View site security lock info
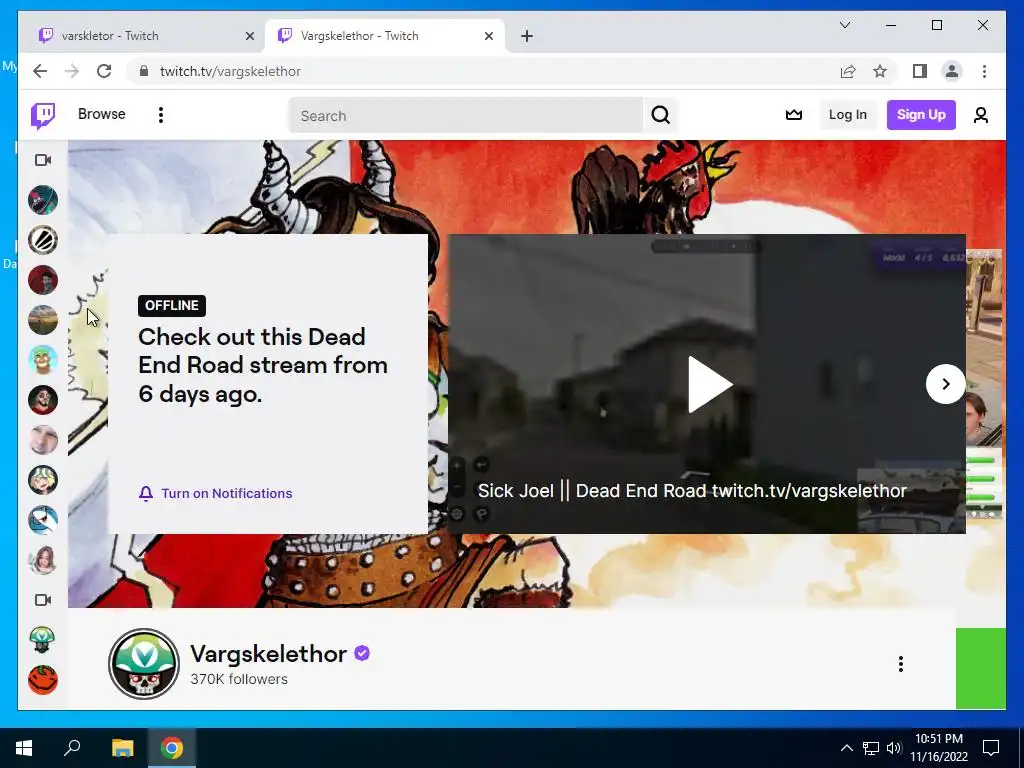The image size is (1024, 768). [x=144, y=71]
